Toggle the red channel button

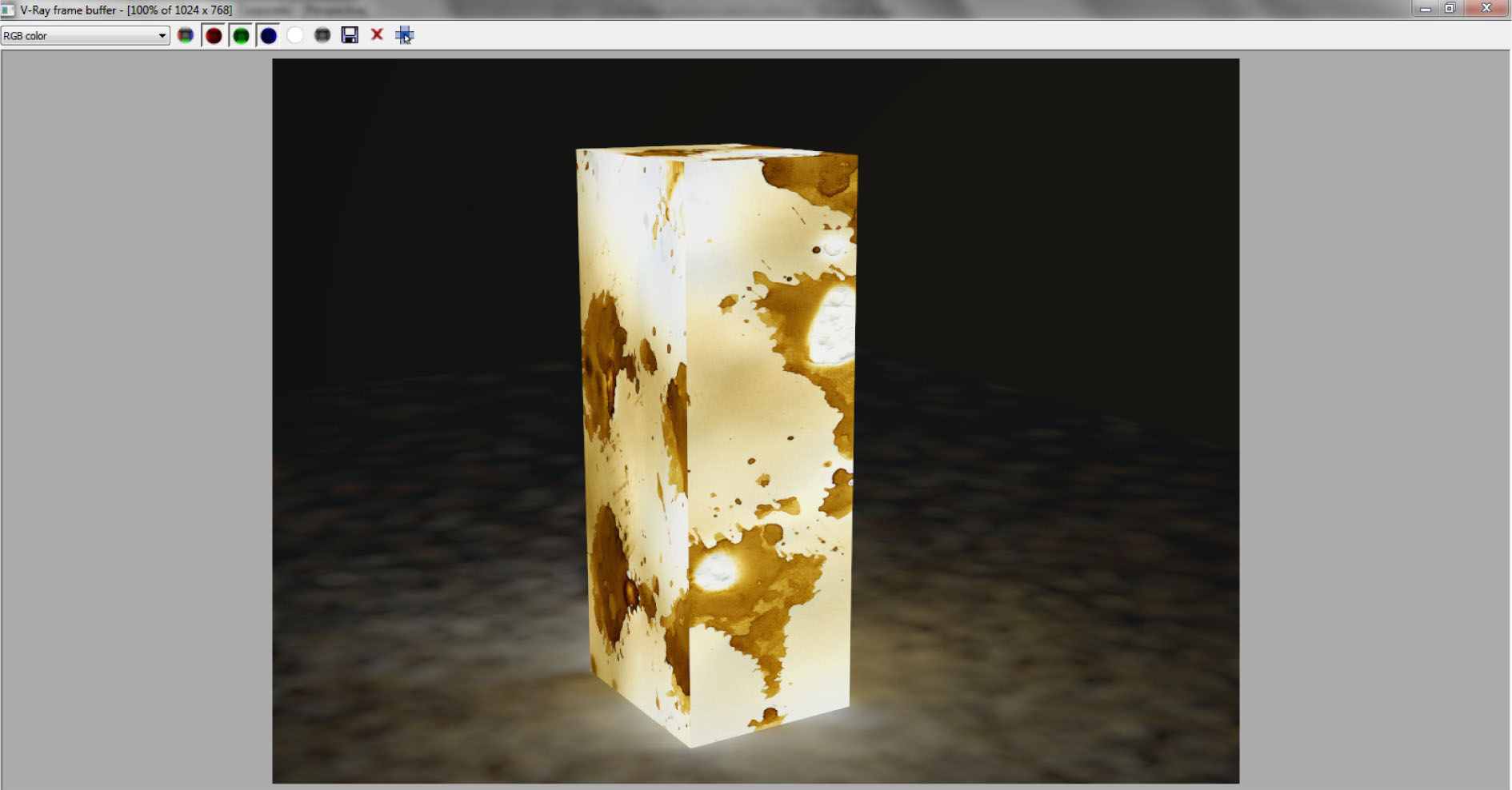(214, 36)
